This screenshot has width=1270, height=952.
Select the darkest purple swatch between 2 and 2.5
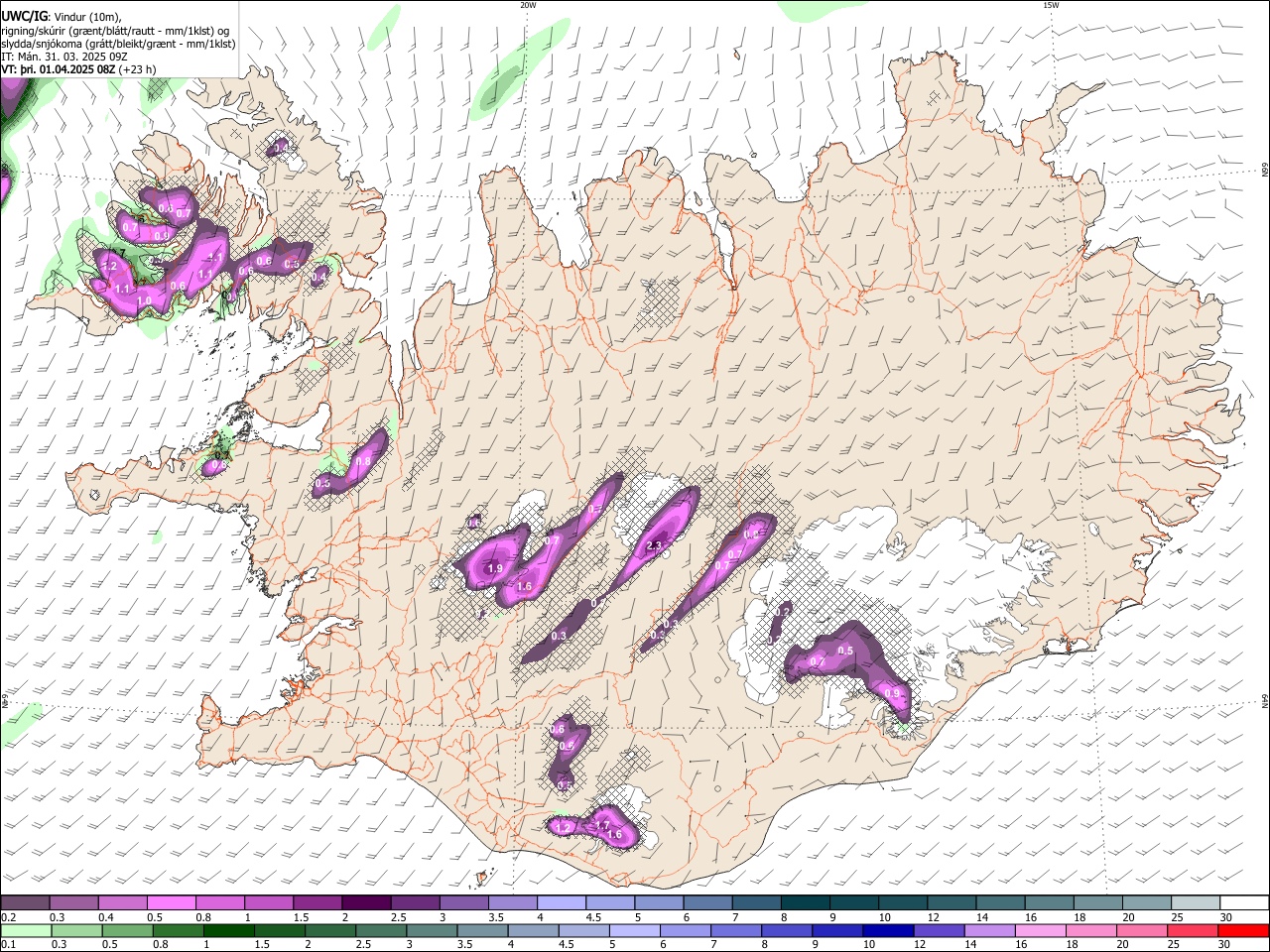tap(365, 902)
